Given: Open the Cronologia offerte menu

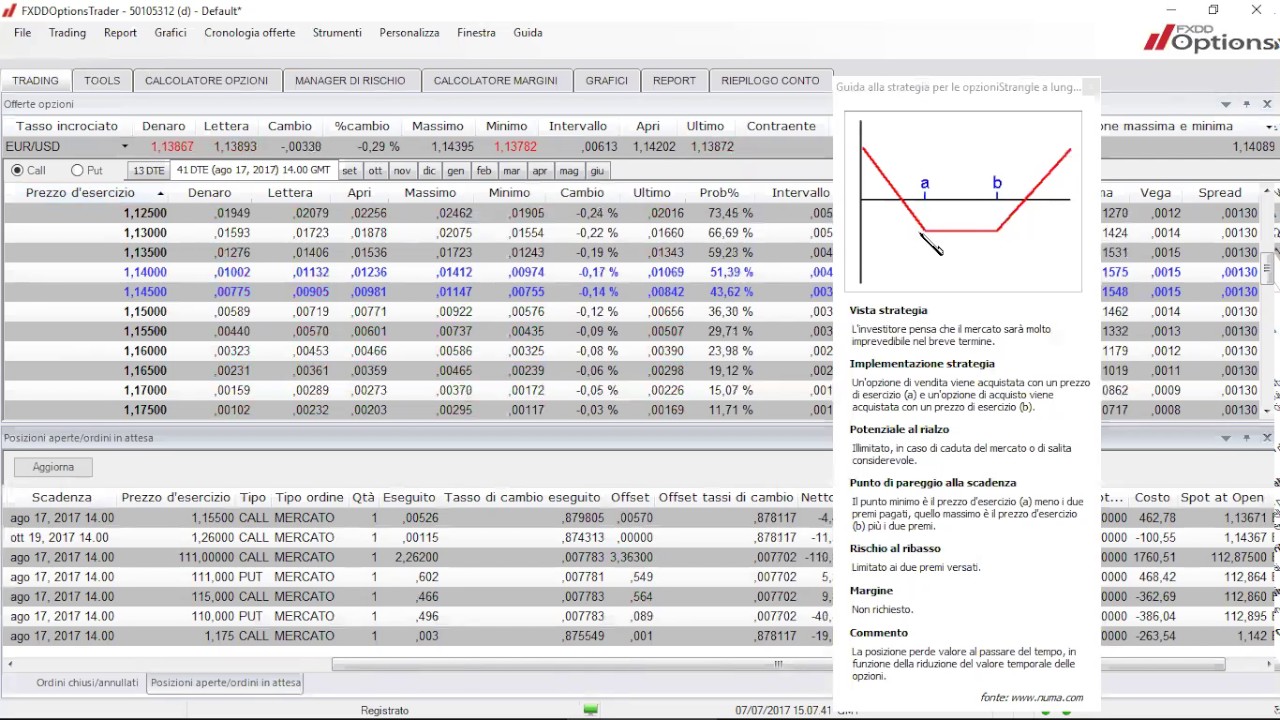Looking at the screenshot, I should [x=250, y=33].
